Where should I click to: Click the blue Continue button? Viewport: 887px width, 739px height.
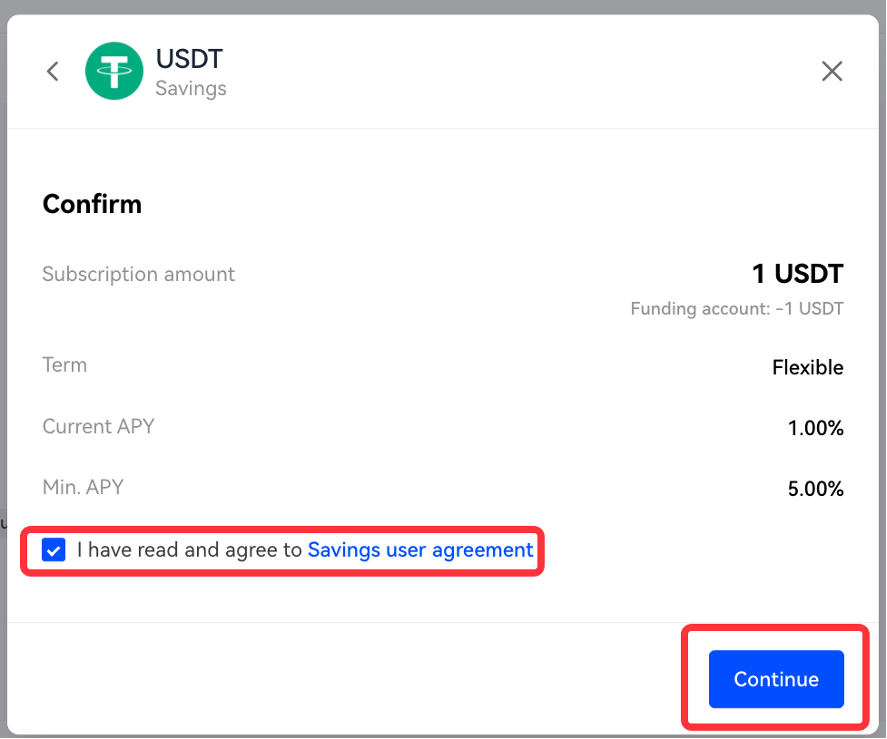776,678
